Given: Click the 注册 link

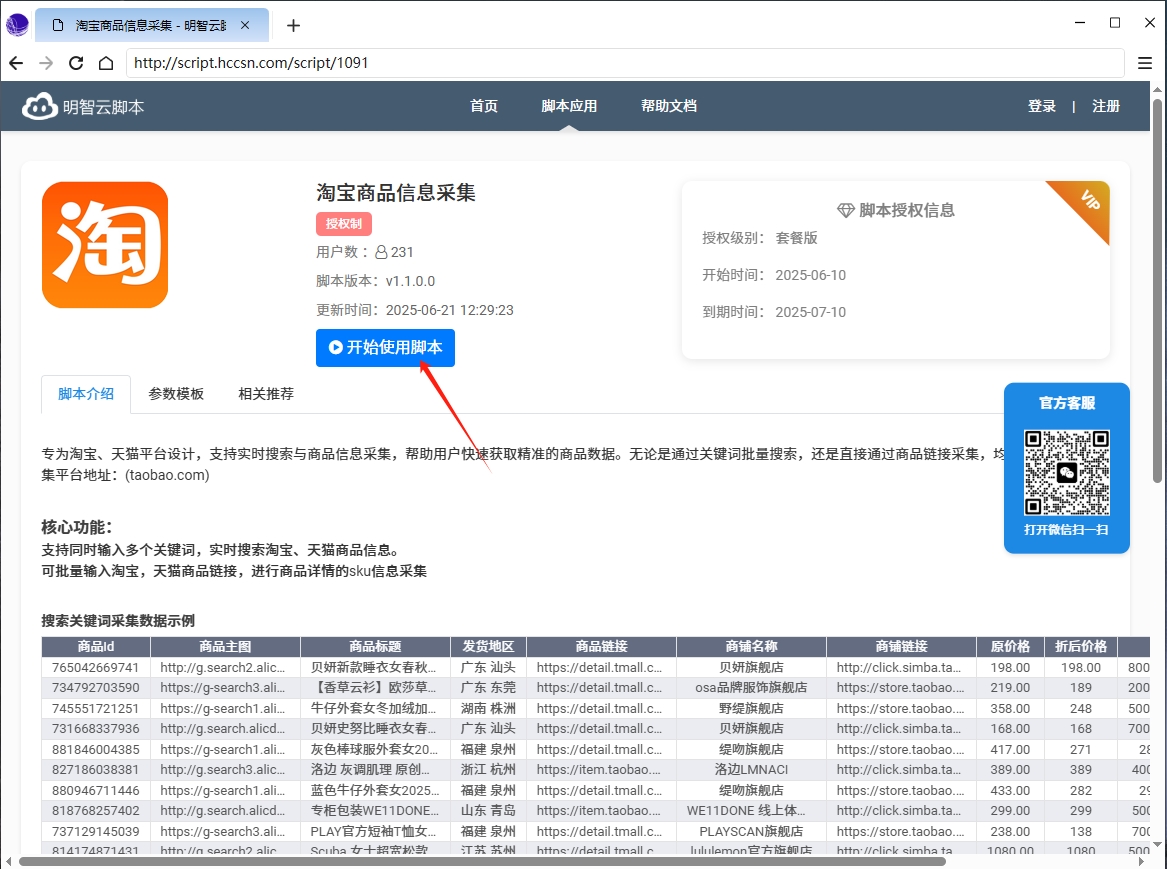Looking at the screenshot, I should (1106, 106).
